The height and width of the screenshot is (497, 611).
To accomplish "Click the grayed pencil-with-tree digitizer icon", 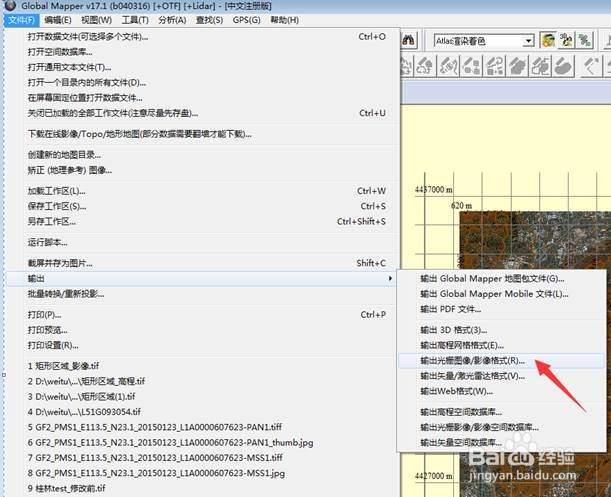I will (425, 66).
